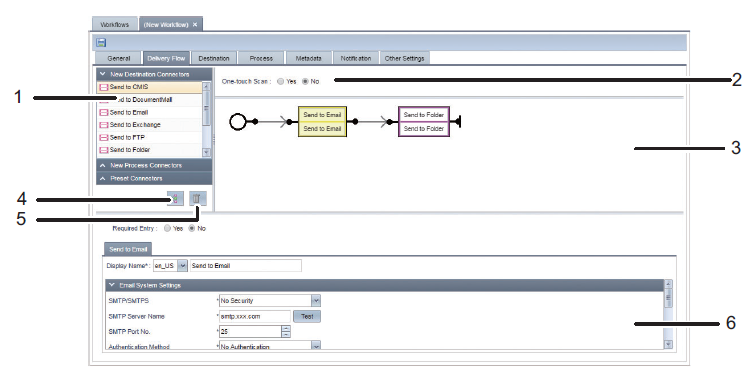
Task: Open the SMTP/SMTPS security dropdown
Action: [x=316, y=300]
